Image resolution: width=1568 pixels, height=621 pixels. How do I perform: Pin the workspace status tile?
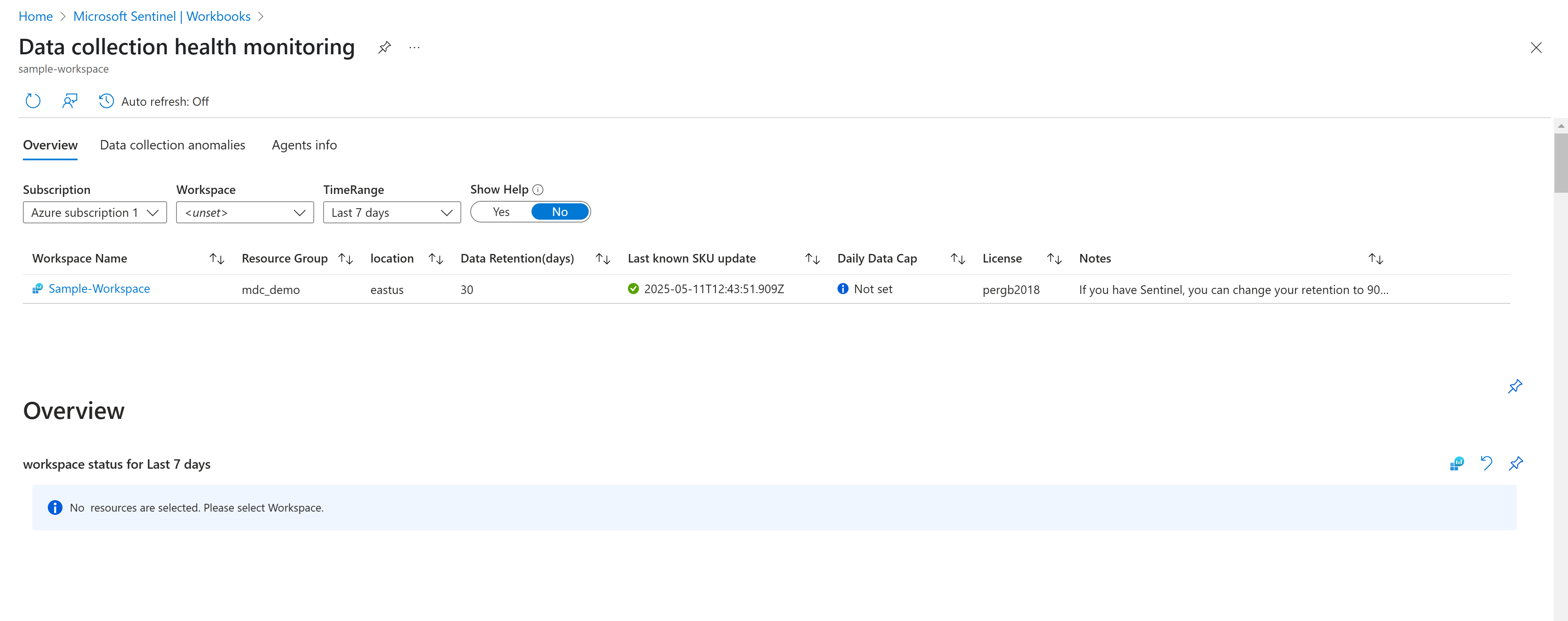click(x=1516, y=463)
